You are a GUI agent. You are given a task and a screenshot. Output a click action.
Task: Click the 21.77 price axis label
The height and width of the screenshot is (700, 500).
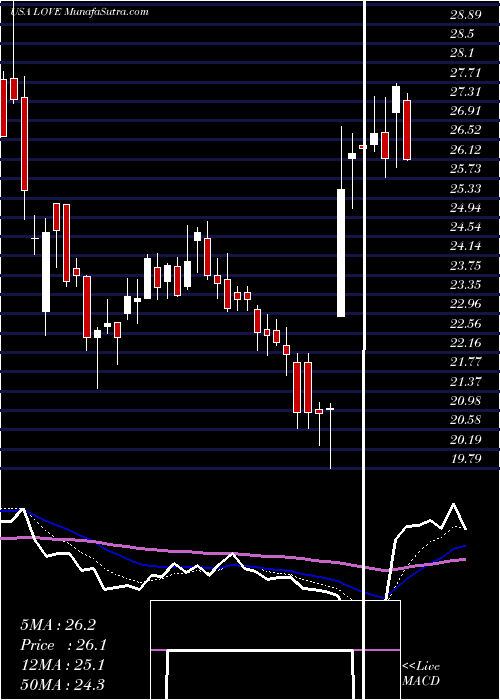pos(466,362)
